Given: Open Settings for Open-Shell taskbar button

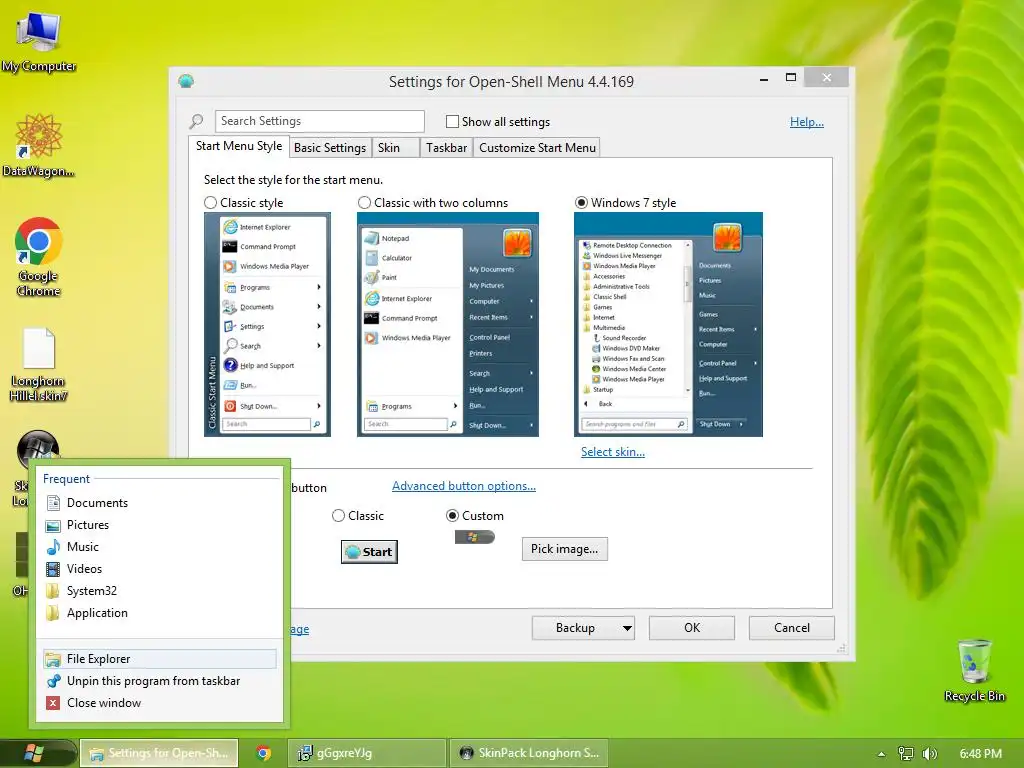Looking at the screenshot, I should pos(159,753).
